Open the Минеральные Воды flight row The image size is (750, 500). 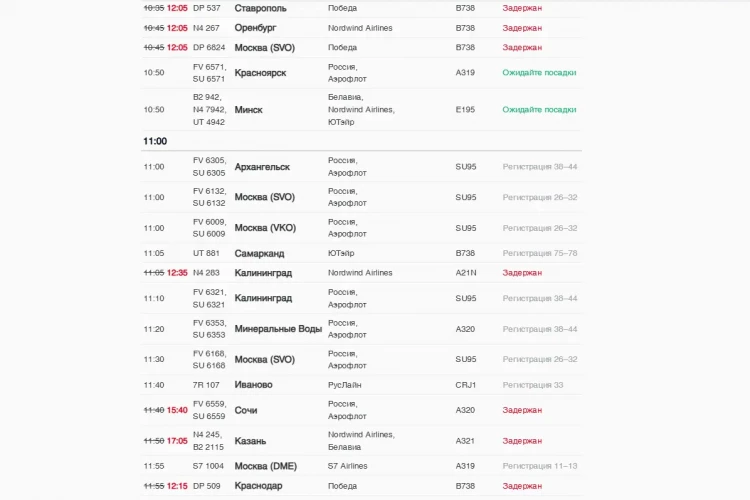click(x=361, y=329)
